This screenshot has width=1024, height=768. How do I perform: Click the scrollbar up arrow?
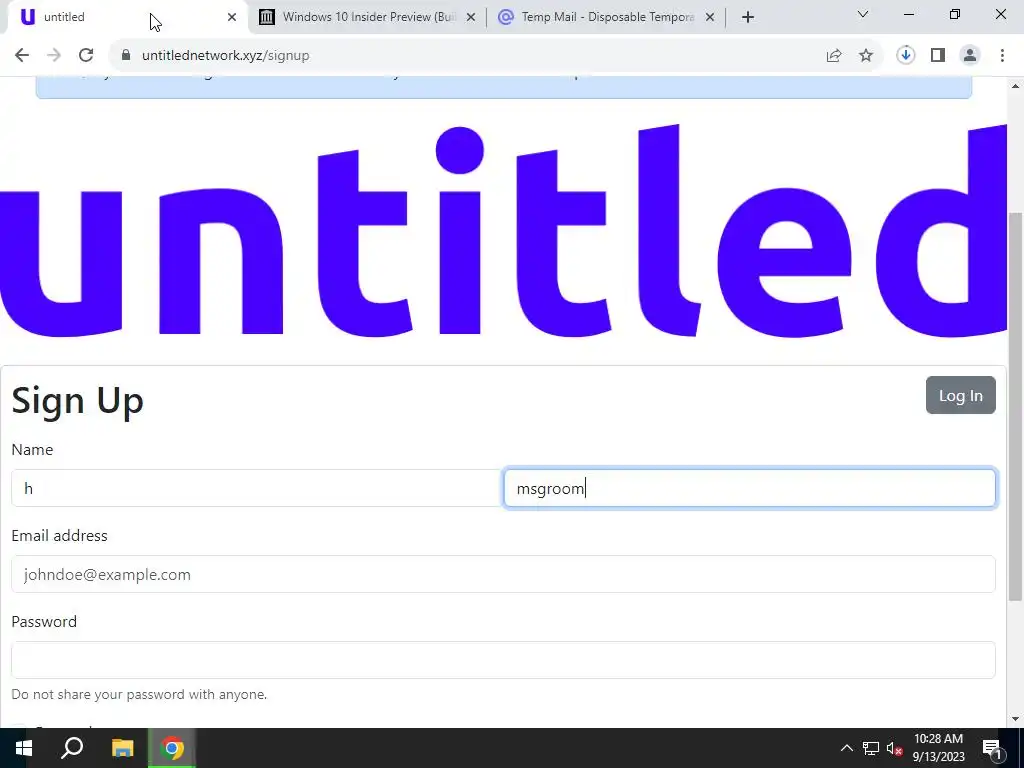tap(1016, 86)
